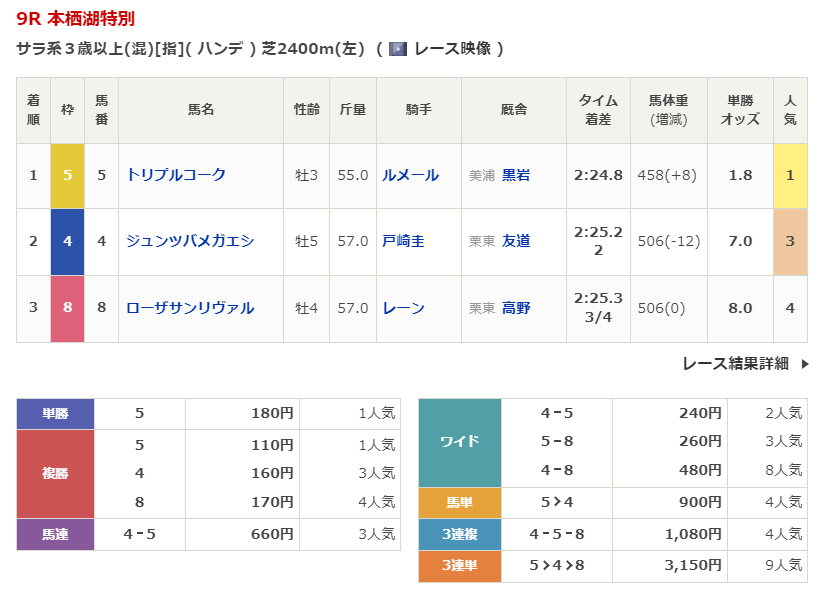Click the pink frame 8 color box
This screenshot has width=824, height=593.
click(68, 308)
